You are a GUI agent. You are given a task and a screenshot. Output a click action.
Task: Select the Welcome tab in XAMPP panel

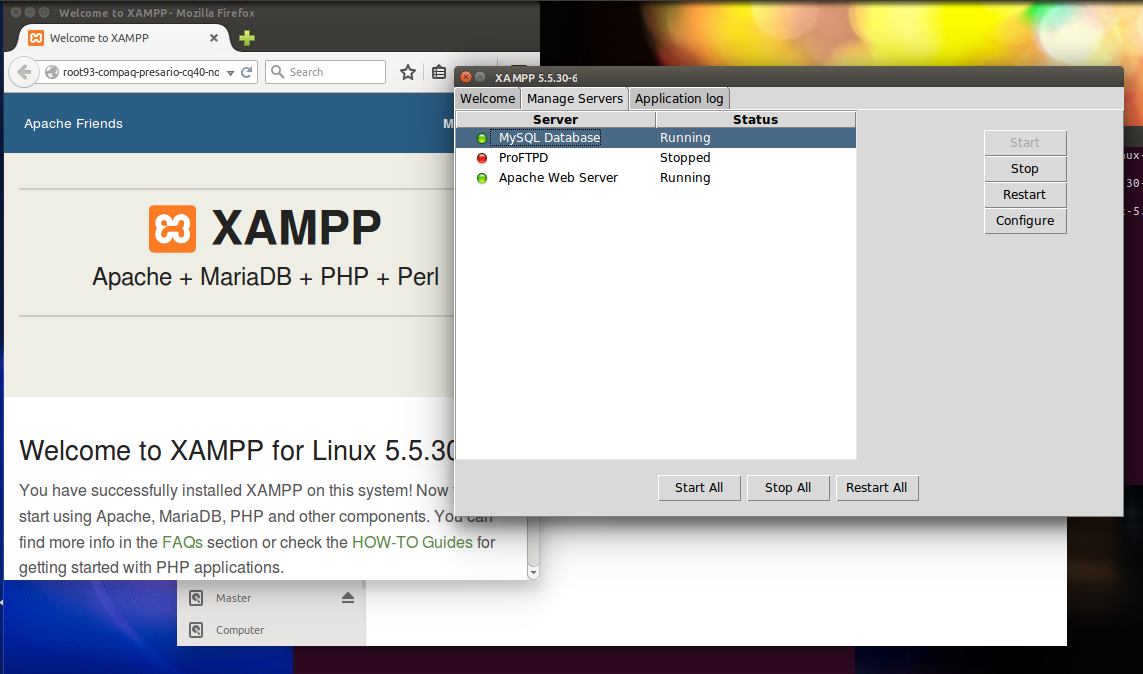point(487,98)
